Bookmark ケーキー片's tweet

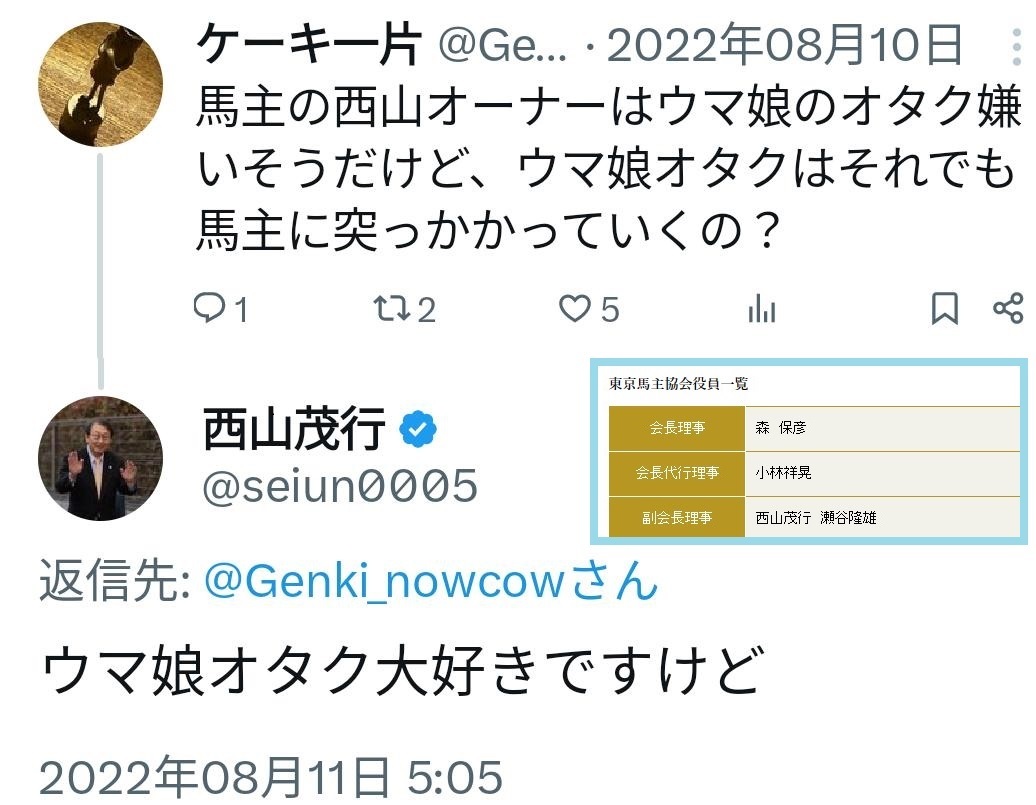point(944,310)
